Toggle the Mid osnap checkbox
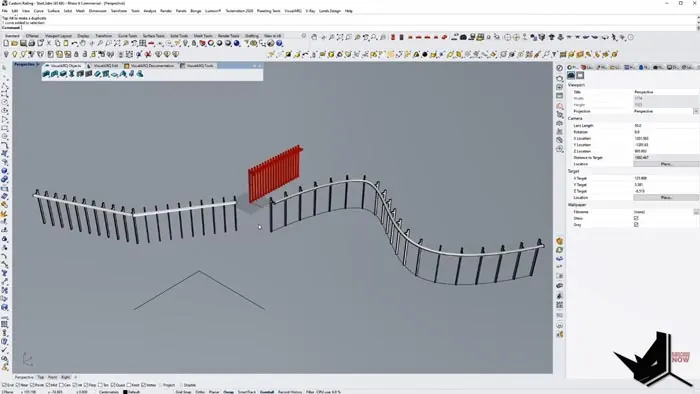This screenshot has height=394, width=700. coord(48,385)
